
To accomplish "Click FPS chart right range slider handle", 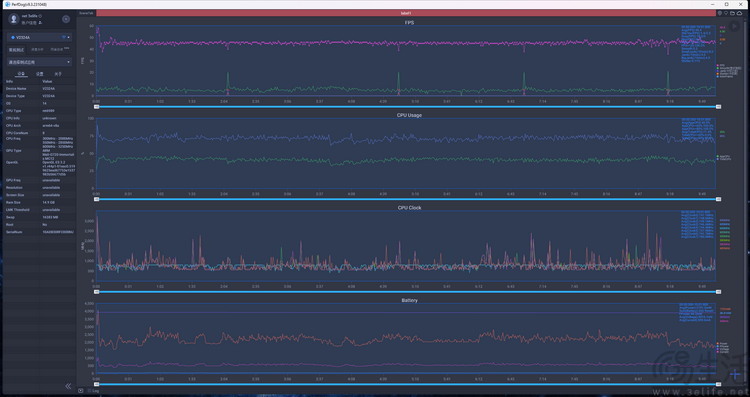I will pos(718,107).
